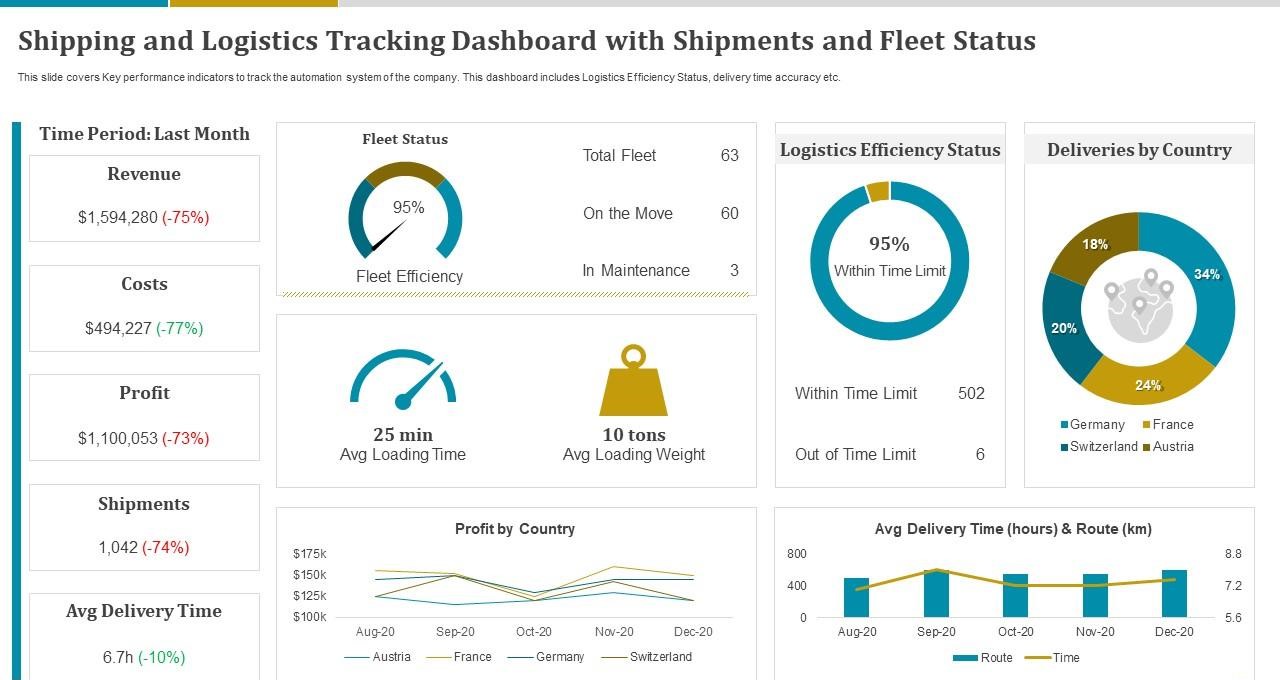Click the Logistics Efficiency Status header

[890, 150]
